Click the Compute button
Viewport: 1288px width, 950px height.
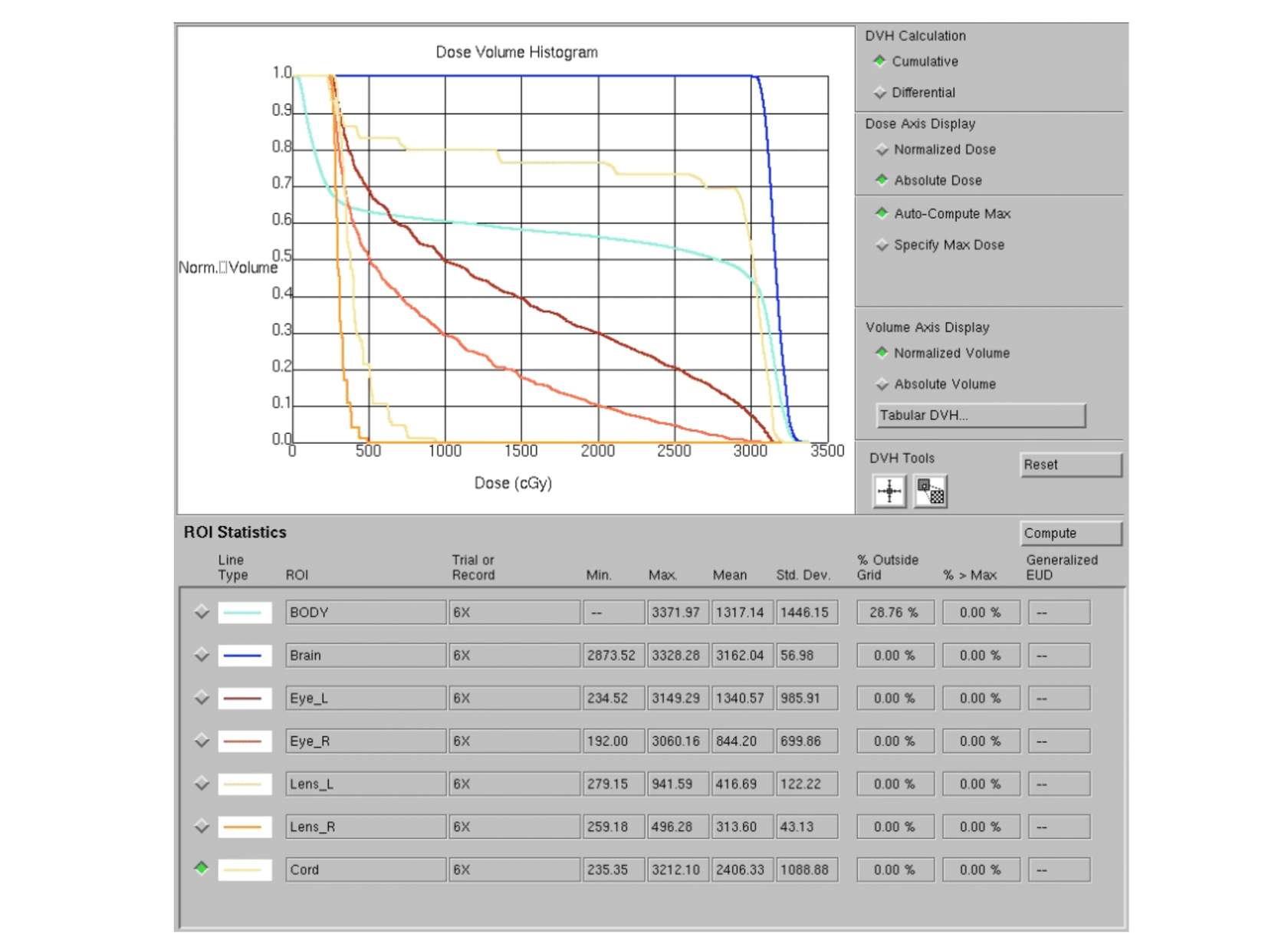click(1070, 534)
